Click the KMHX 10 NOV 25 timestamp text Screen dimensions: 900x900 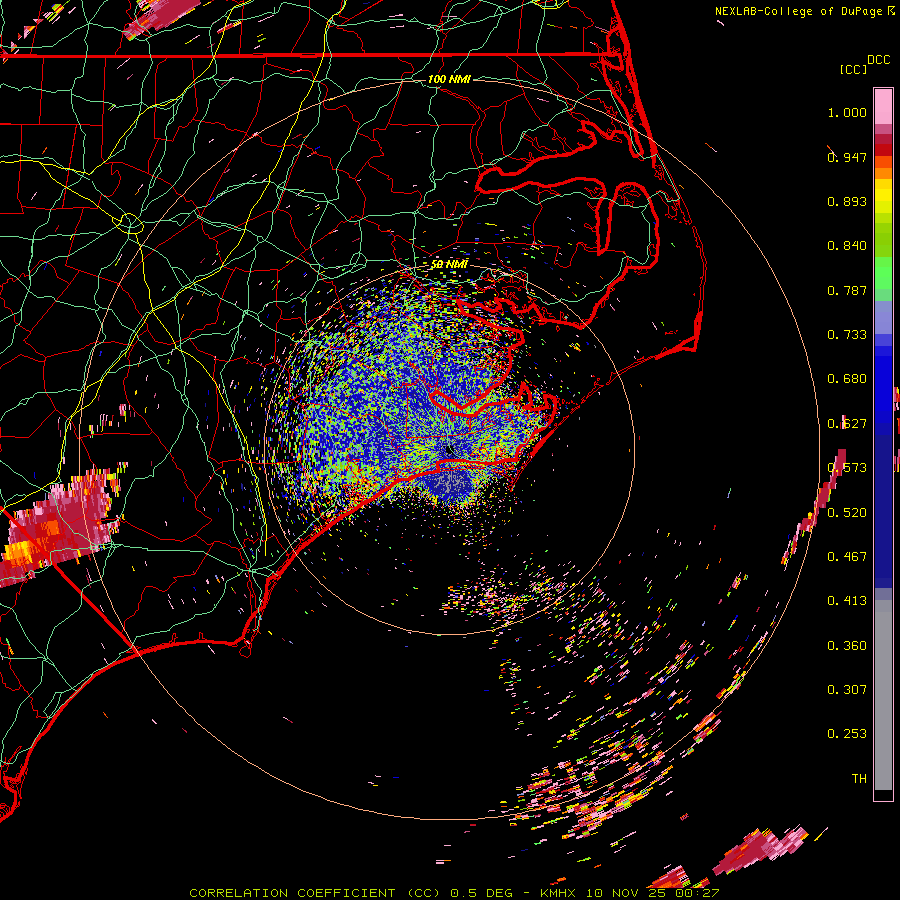[x=630, y=893]
